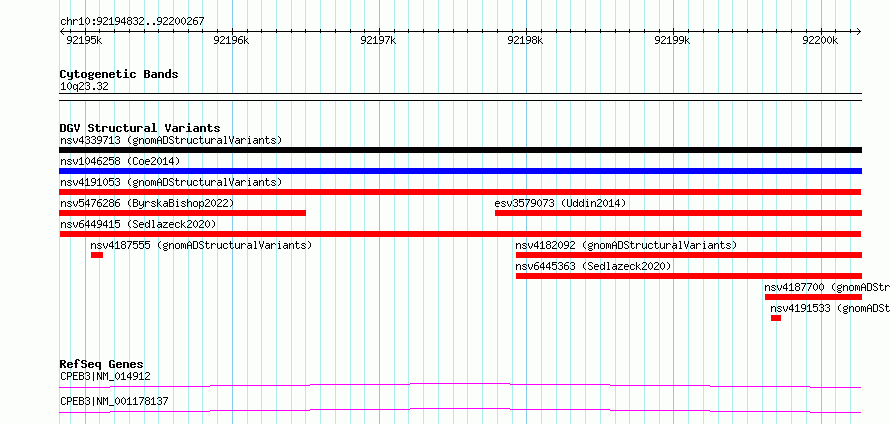Open the nsv6449415 (Sedlazeck2020) label
This screenshot has height=424, width=890.
(x=138, y=224)
